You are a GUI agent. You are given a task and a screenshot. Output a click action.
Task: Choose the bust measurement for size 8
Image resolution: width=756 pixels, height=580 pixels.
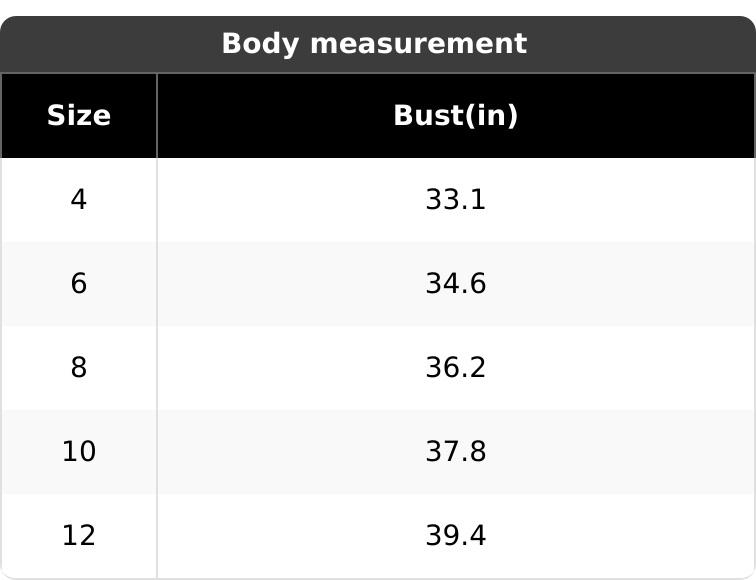pos(456,368)
